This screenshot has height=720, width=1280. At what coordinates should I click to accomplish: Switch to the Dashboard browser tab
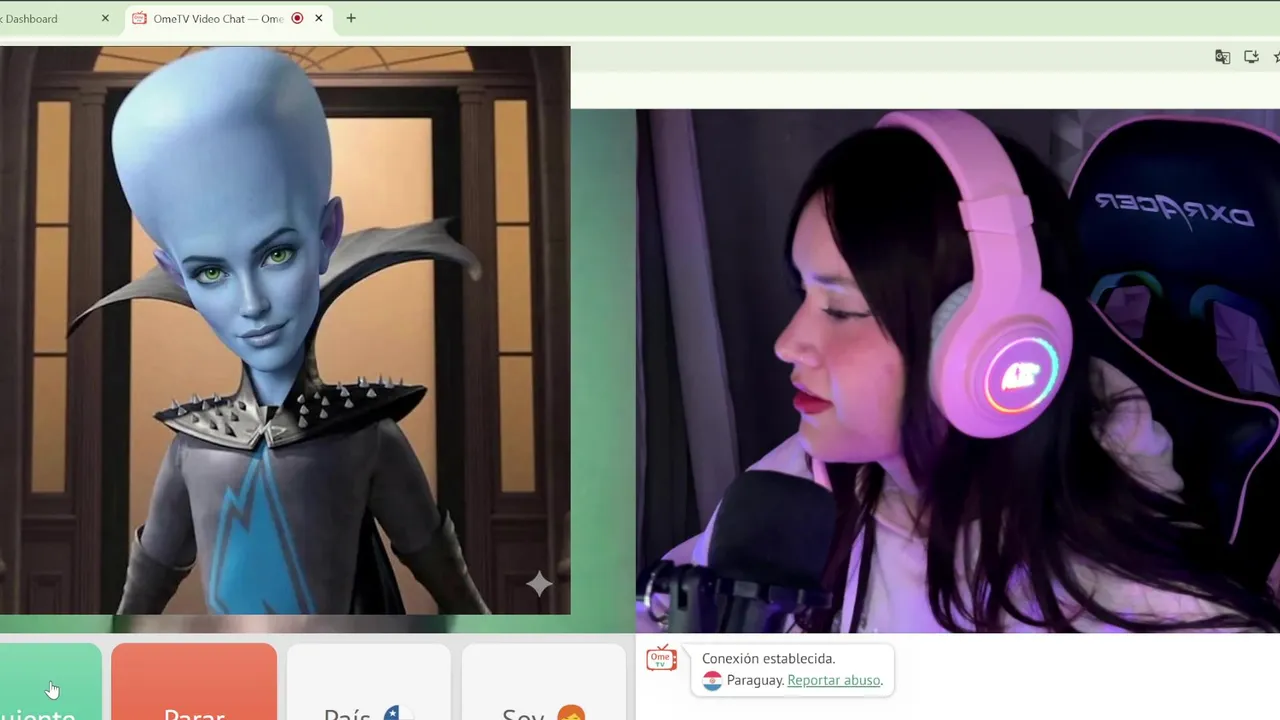click(x=31, y=18)
